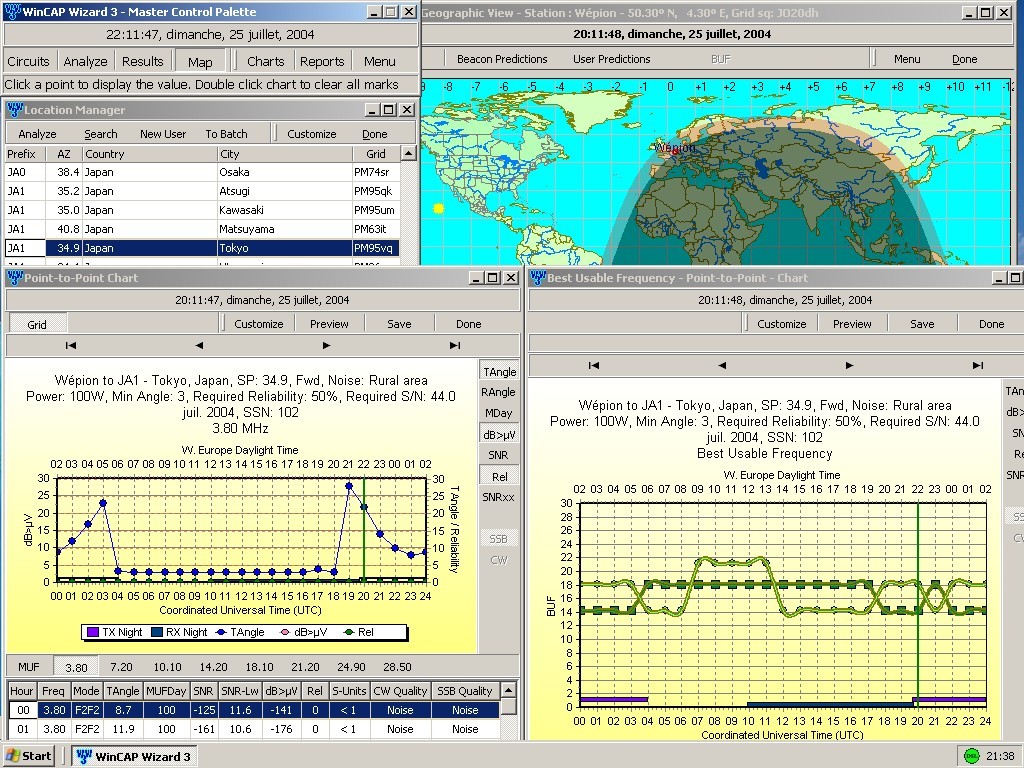Open Menu in Master Control Palette
Screen dimensions: 1024x768
379,61
